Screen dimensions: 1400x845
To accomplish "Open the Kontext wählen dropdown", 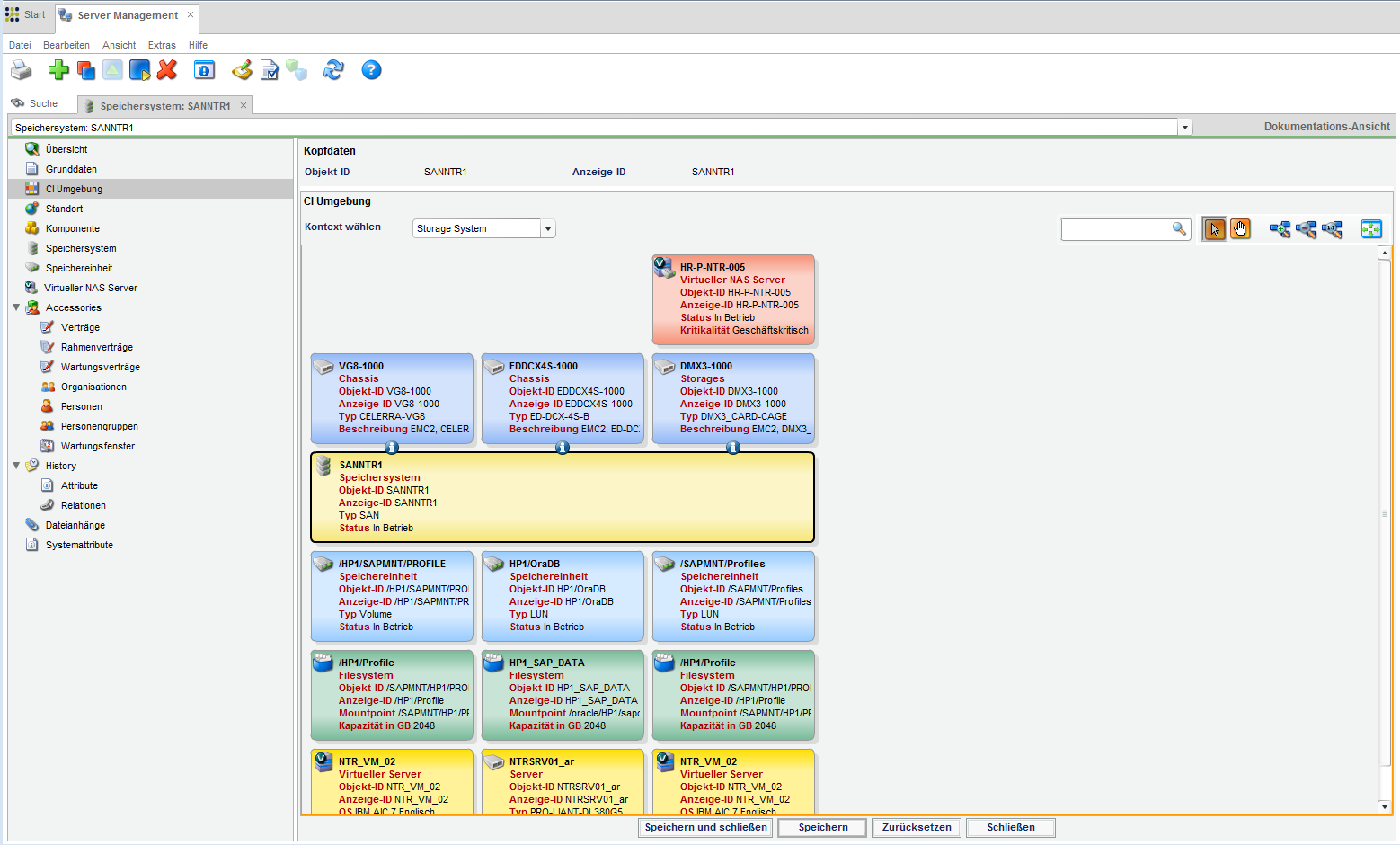I will [x=547, y=228].
